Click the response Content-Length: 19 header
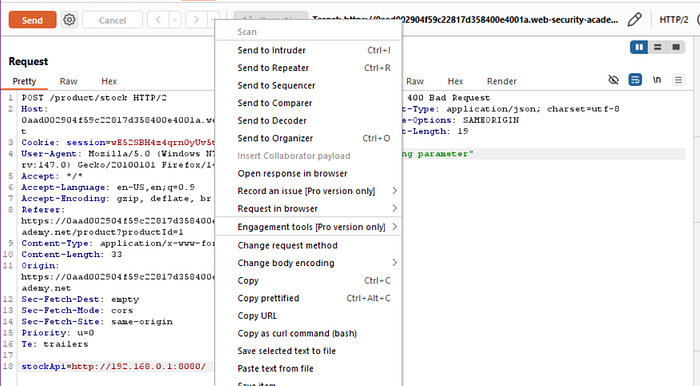 [435, 131]
